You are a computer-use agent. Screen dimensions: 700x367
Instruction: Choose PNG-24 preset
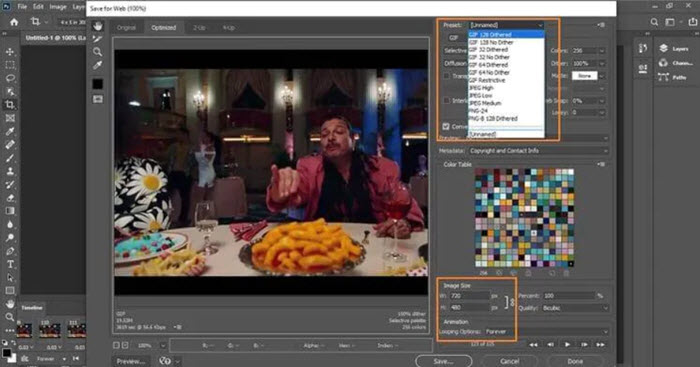pos(506,111)
